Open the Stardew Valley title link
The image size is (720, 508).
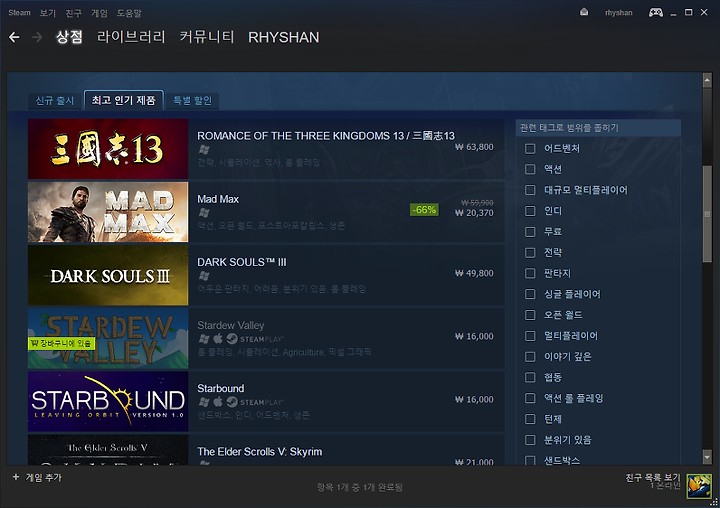point(231,325)
